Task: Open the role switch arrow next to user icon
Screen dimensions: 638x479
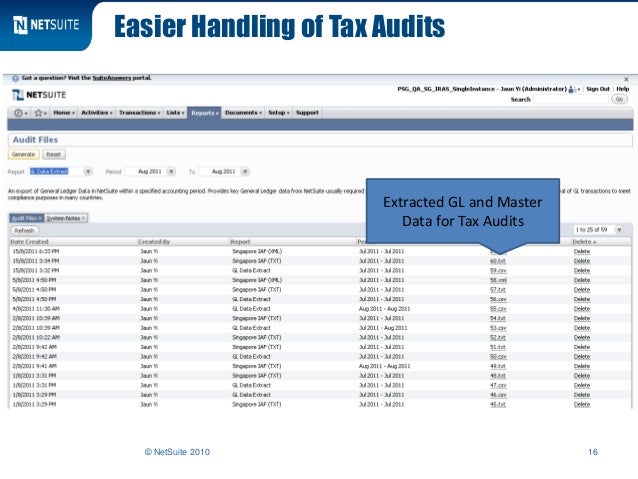Action: click(x=578, y=90)
